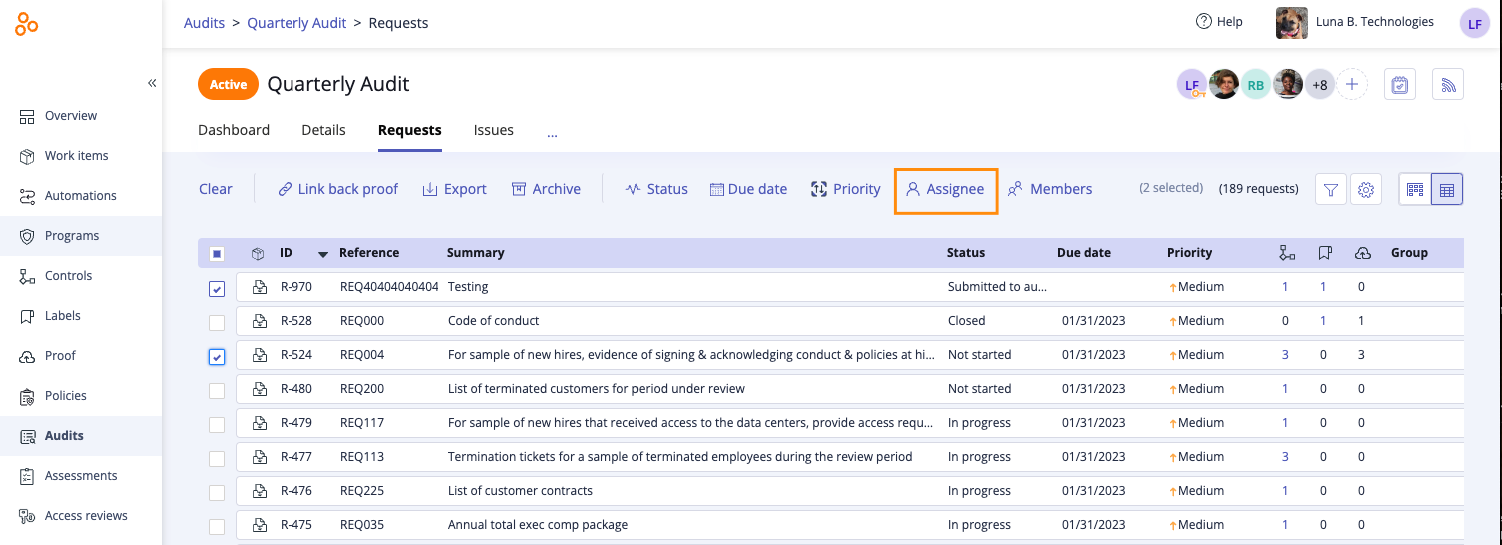Add a member with plus icon
The image size is (1502, 545).
1352,85
